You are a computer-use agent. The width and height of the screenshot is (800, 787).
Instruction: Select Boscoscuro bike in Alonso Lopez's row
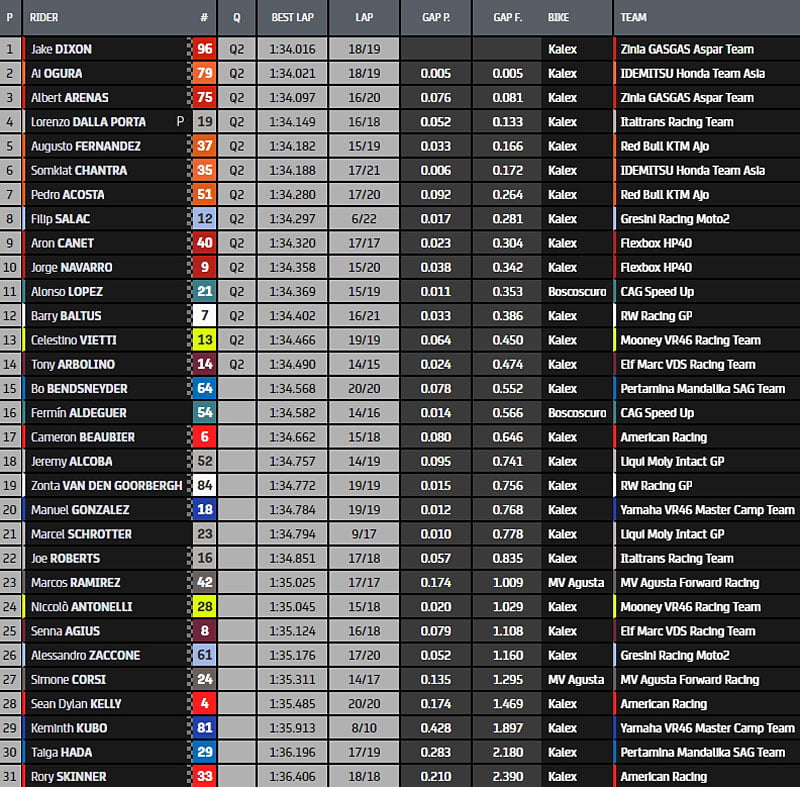click(577, 292)
